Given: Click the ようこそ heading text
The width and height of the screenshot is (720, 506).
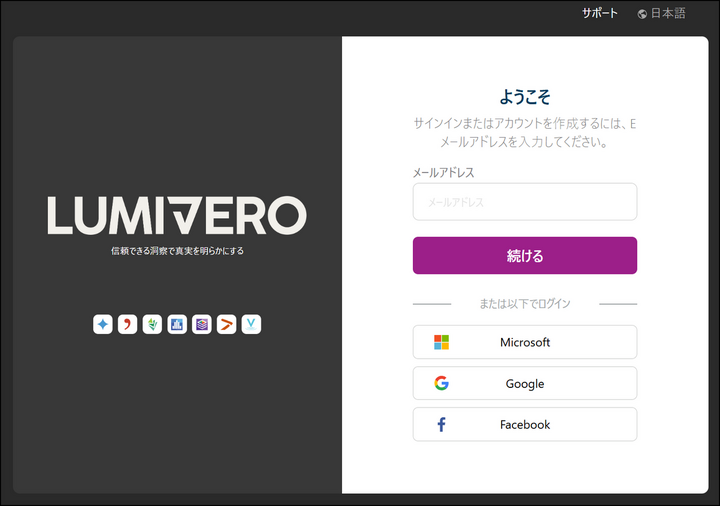Looking at the screenshot, I should [x=524, y=97].
